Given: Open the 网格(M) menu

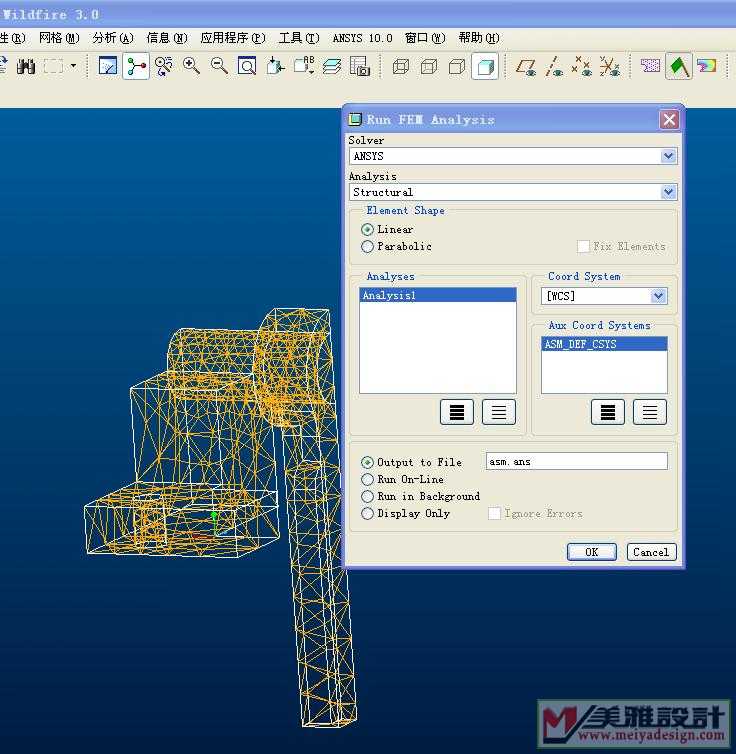Looking at the screenshot, I should click(59, 38).
